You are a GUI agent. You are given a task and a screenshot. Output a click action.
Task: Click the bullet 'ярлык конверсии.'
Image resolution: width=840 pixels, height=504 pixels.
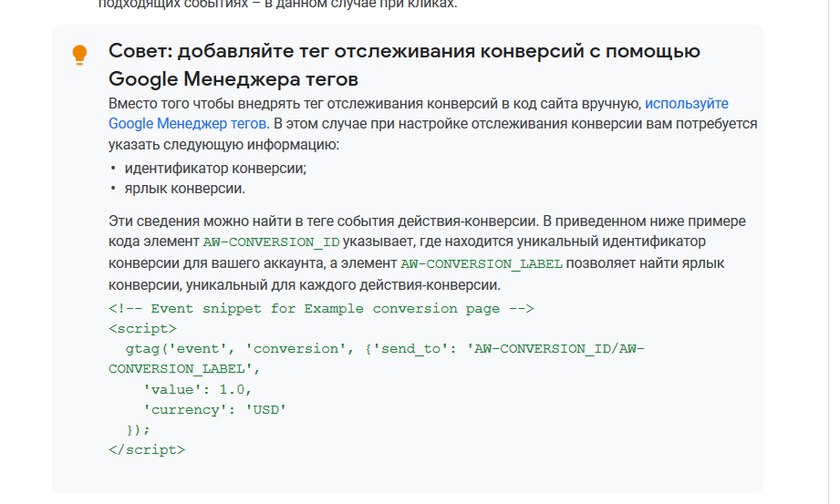point(185,189)
